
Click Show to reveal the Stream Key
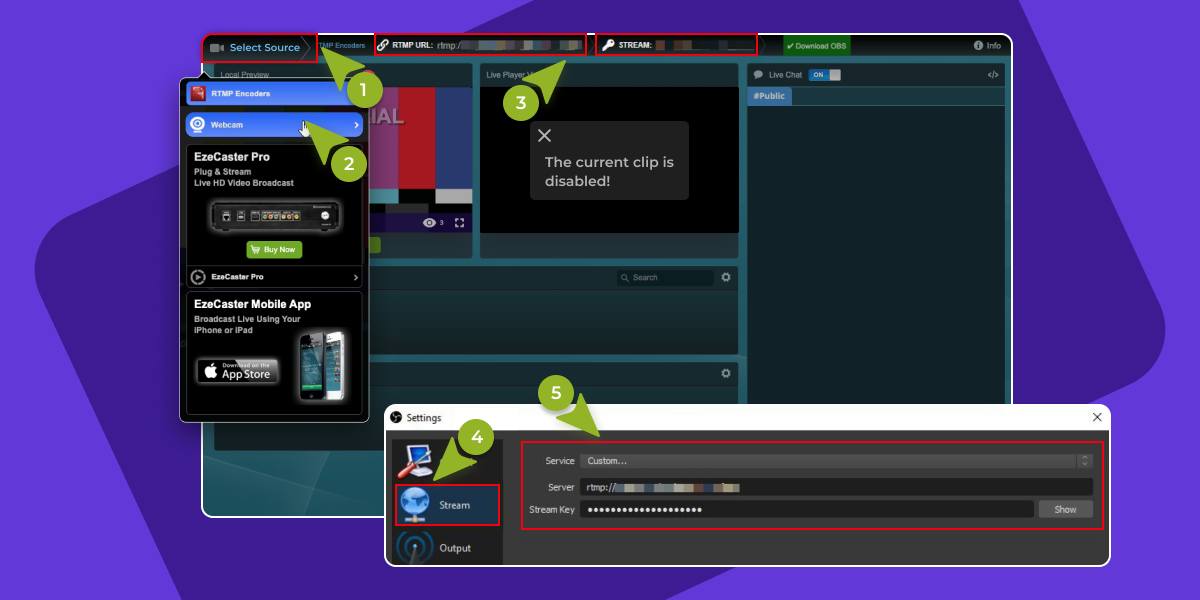1065,509
